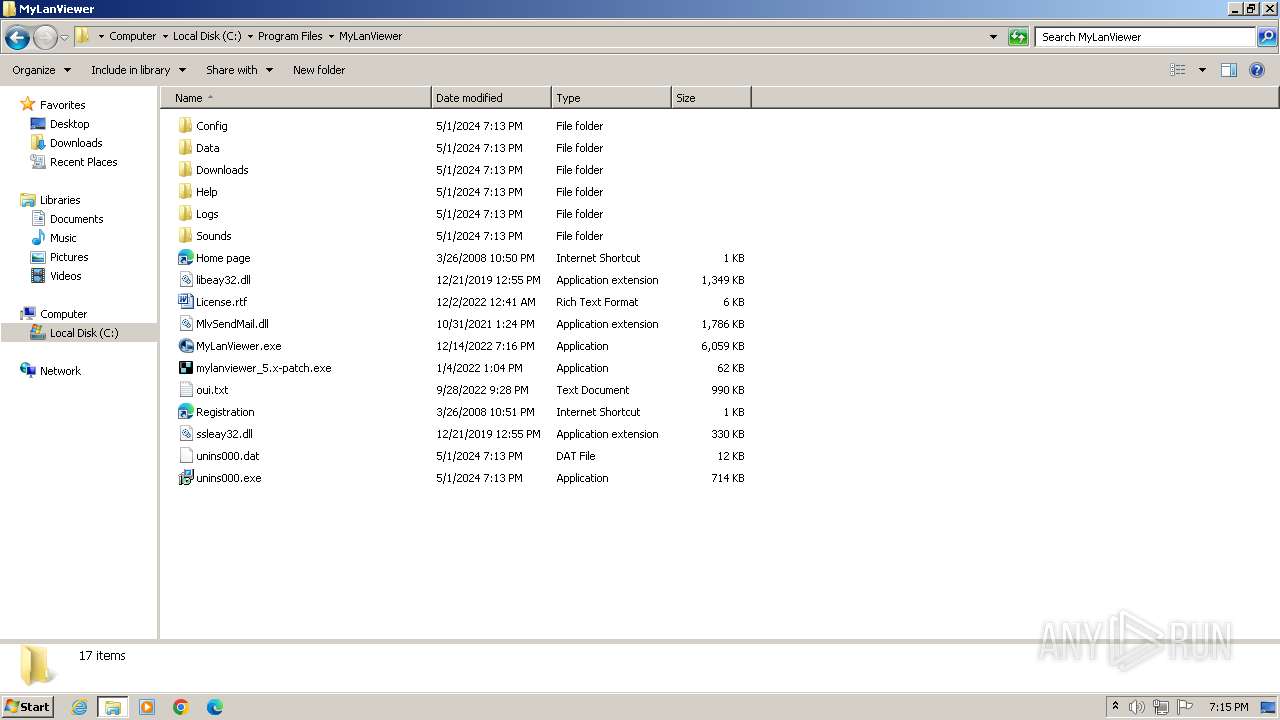Open Windows Media Player taskbar icon
Image resolution: width=1280 pixels, height=720 pixels.
[x=147, y=707]
